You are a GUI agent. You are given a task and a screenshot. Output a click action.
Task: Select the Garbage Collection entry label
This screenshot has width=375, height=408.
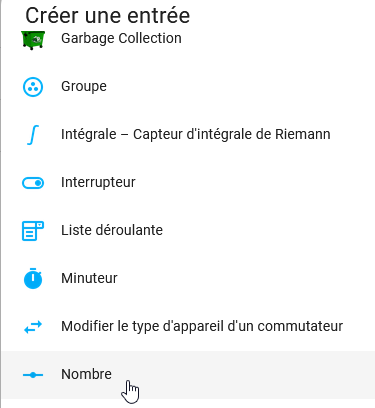tap(121, 38)
